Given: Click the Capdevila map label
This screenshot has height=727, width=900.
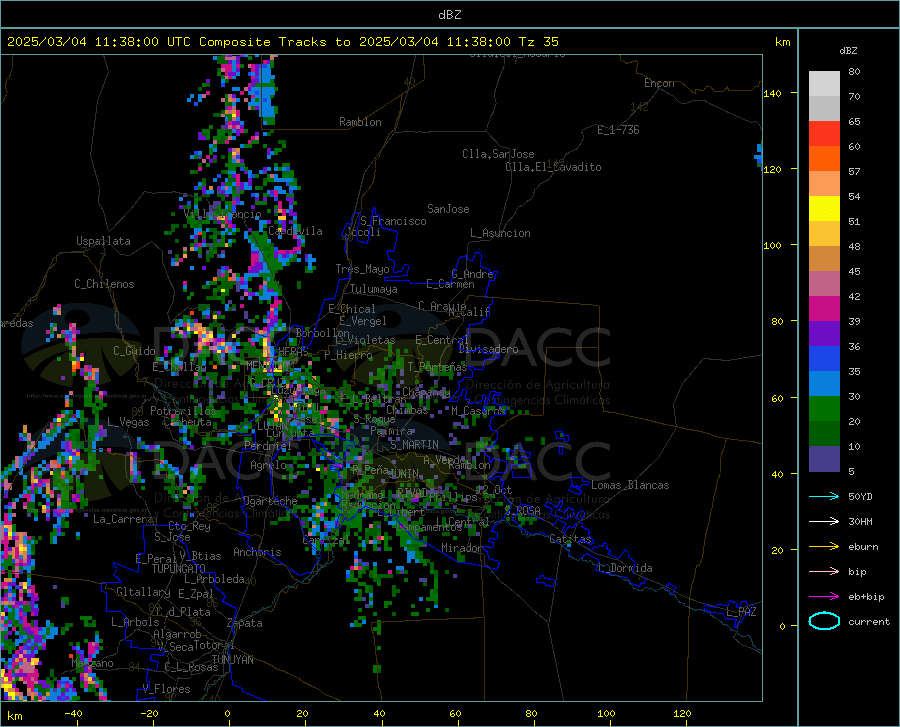Looking at the screenshot, I should [x=295, y=231].
